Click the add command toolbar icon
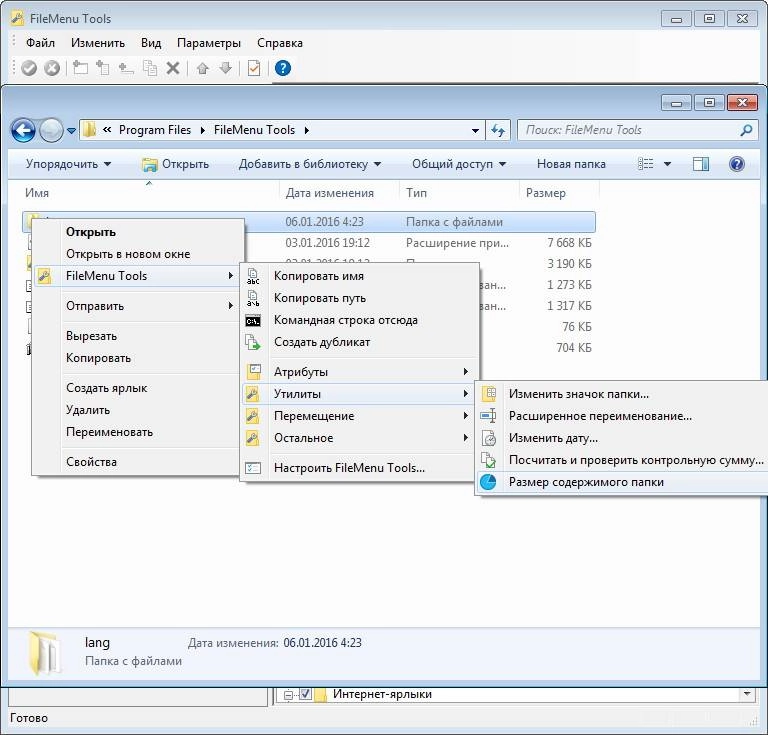 (x=80, y=68)
